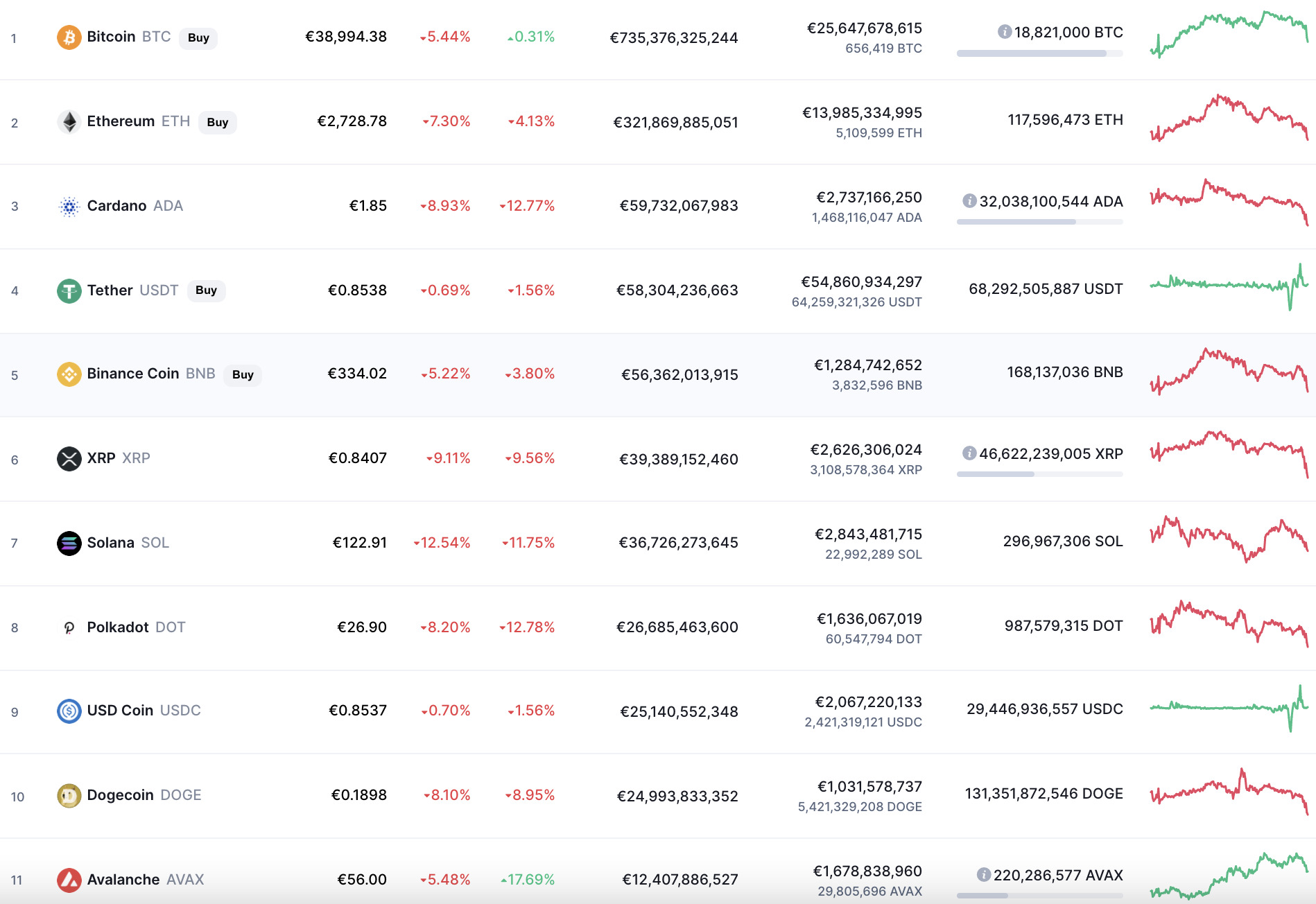Click XRP circulating supply progress bar
This screenshot has height=904, width=1316.
point(1040,474)
